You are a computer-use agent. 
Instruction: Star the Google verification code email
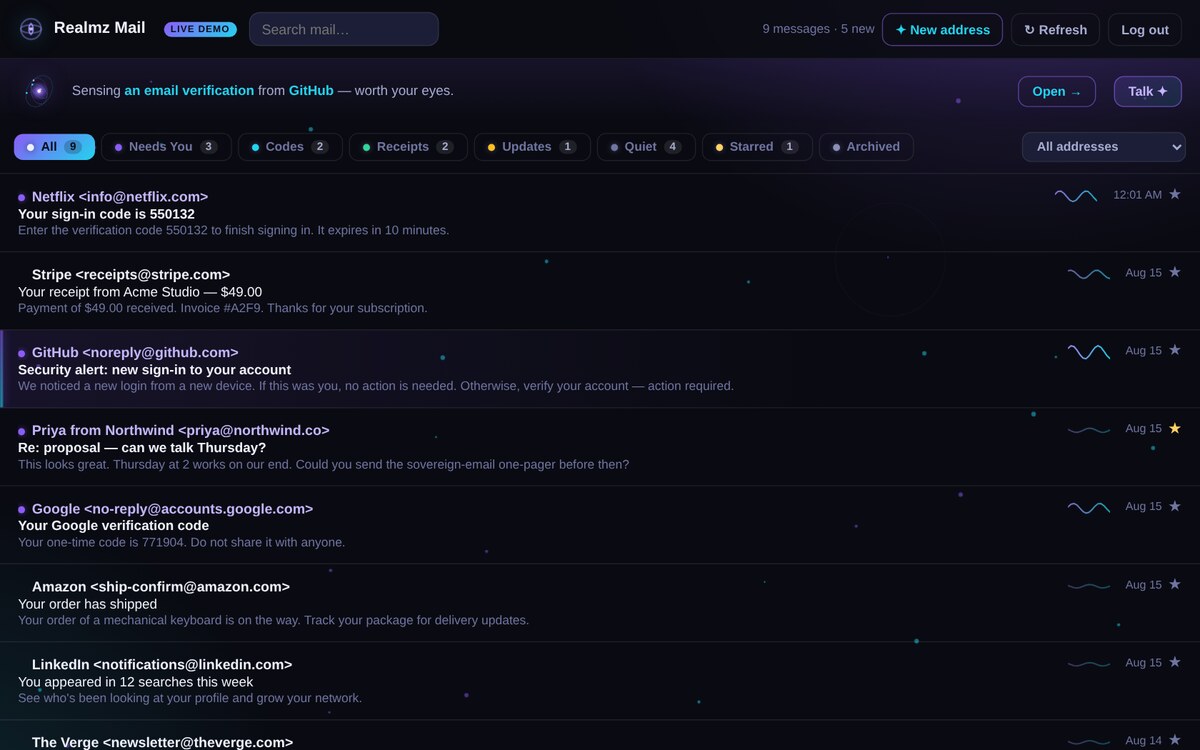1175,506
